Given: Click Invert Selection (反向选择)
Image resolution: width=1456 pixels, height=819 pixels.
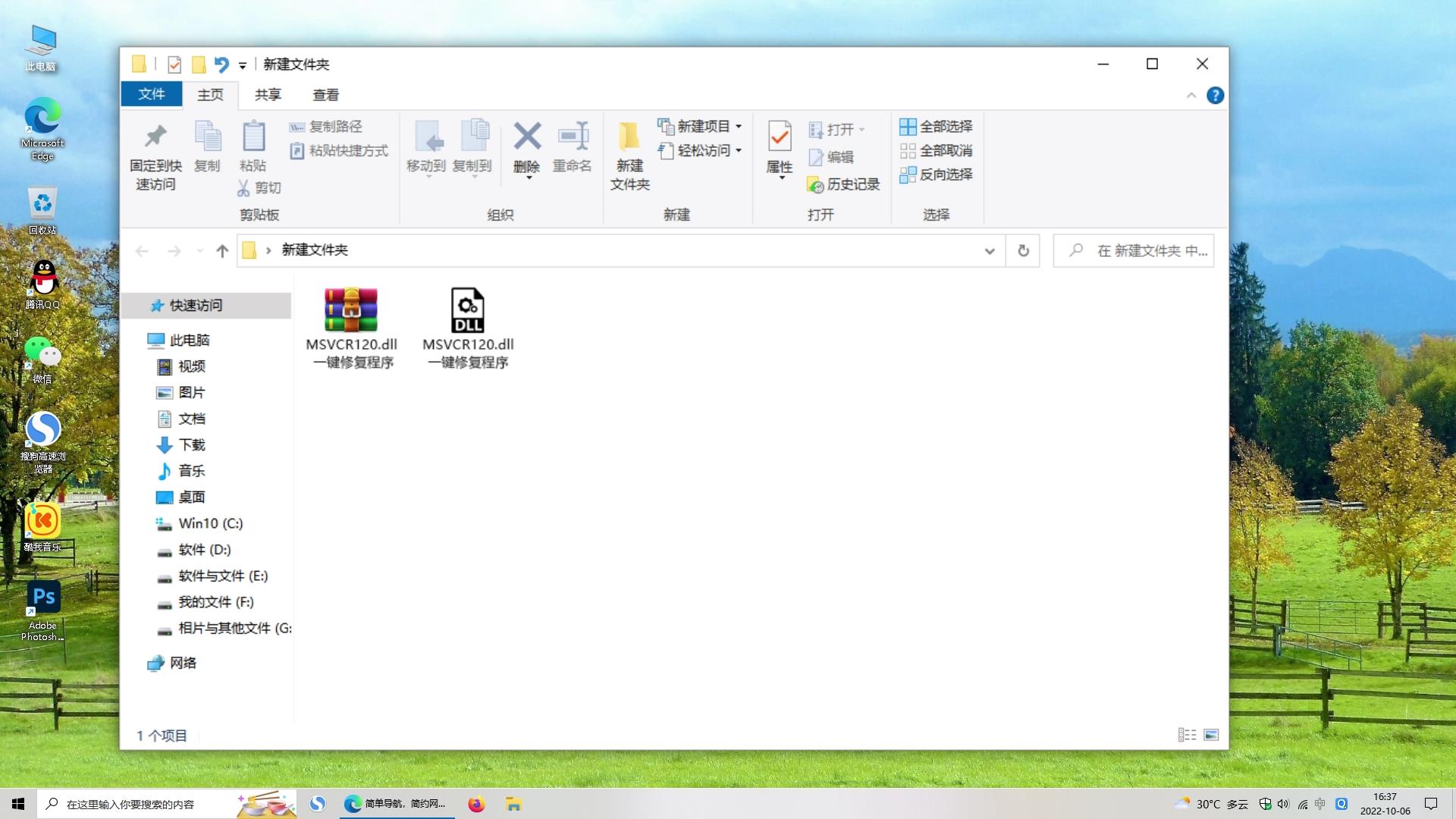Looking at the screenshot, I should click(936, 174).
